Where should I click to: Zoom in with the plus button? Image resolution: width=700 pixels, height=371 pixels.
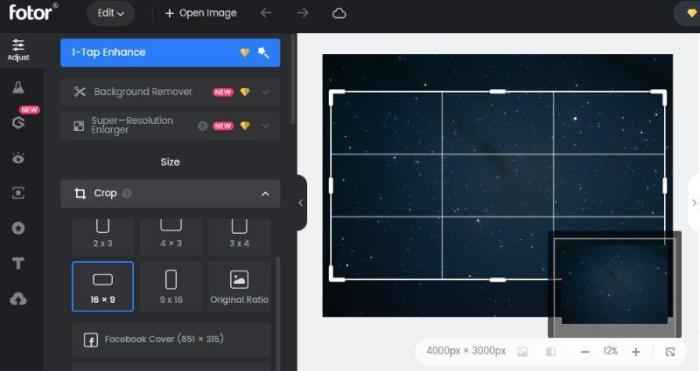(x=636, y=352)
